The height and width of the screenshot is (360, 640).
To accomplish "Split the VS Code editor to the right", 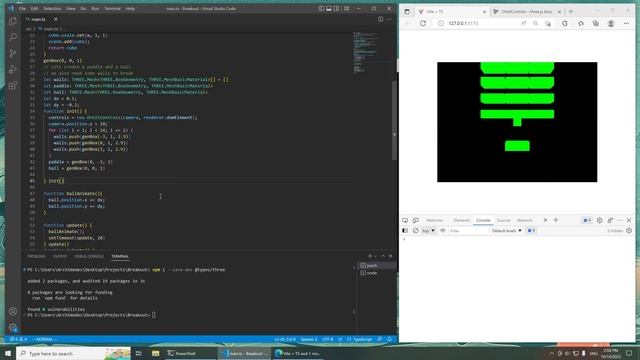I will (380, 19).
